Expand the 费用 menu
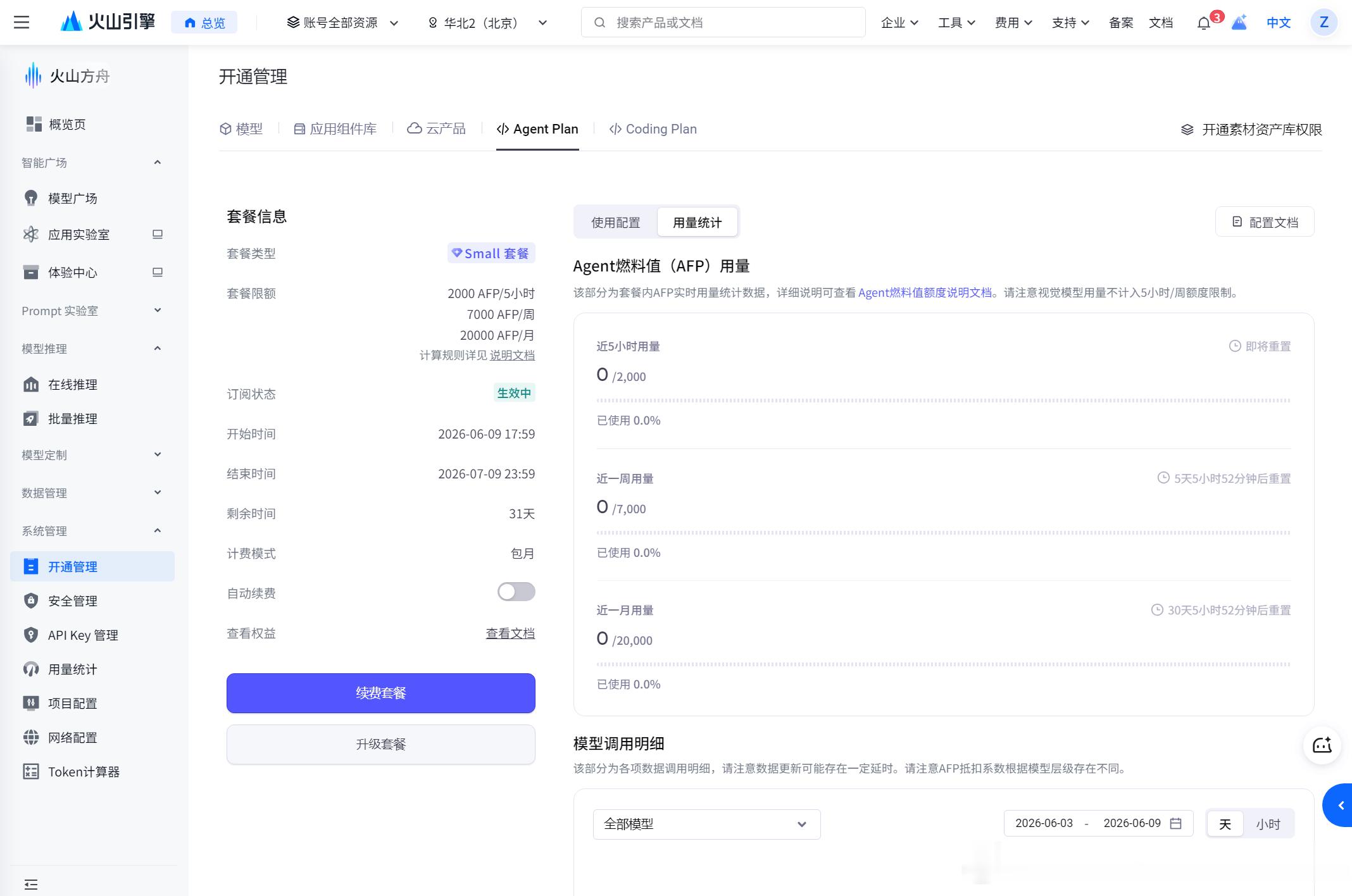This screenshot has height=896, width=1352. 1013,23
